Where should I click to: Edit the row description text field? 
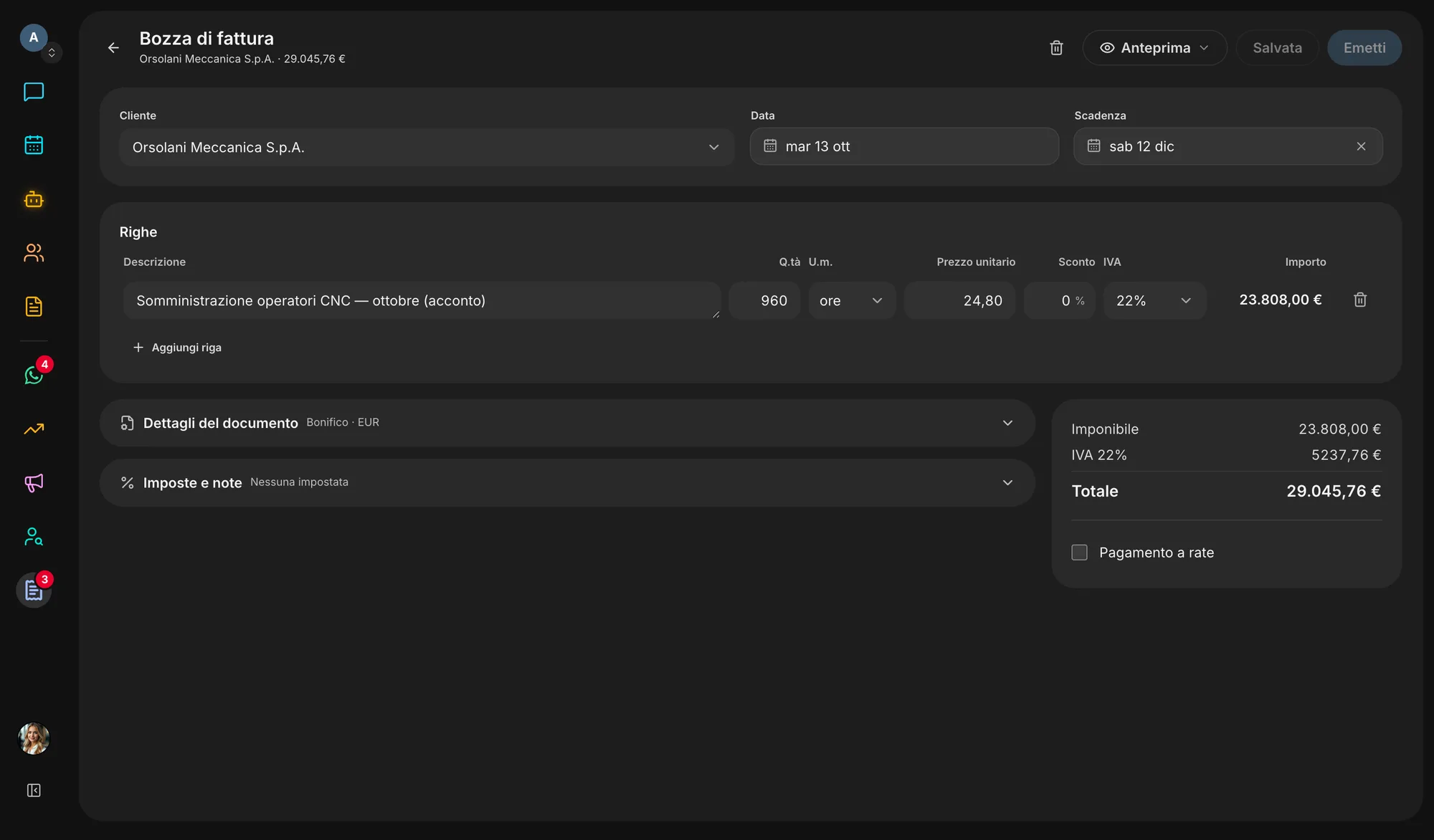click(x=422, y=300)
